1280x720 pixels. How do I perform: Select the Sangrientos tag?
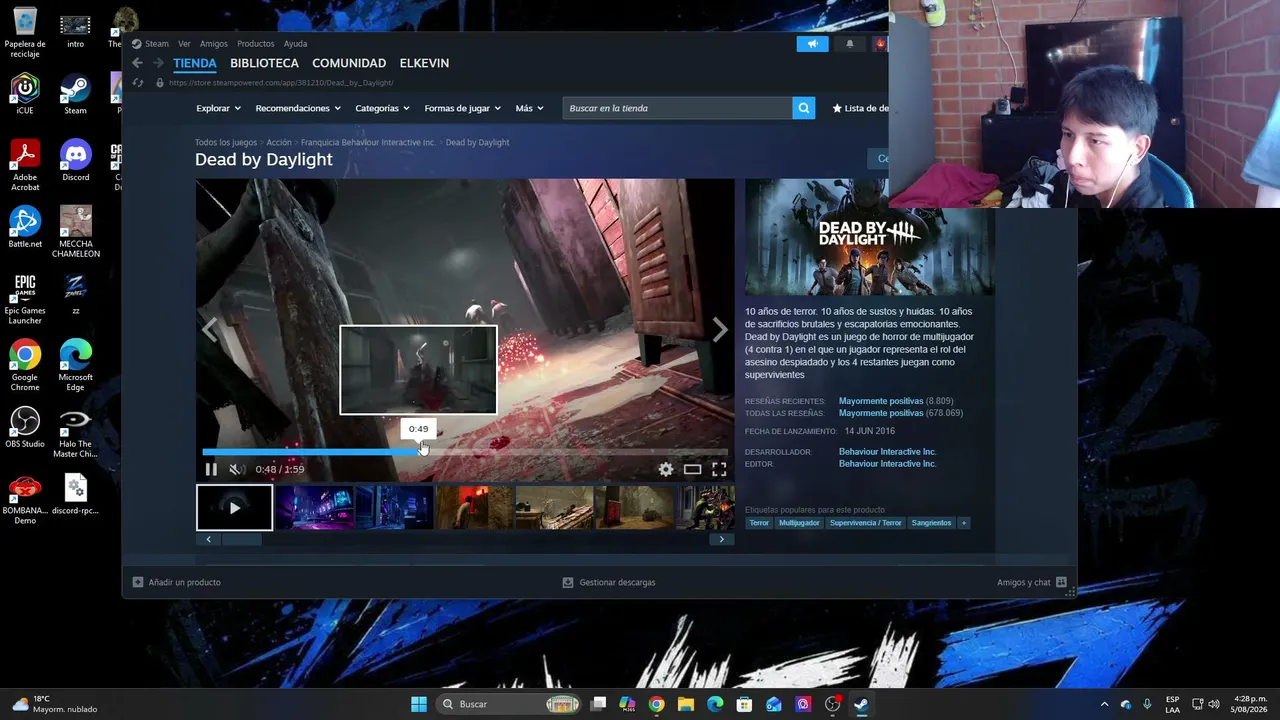point(932,523)
